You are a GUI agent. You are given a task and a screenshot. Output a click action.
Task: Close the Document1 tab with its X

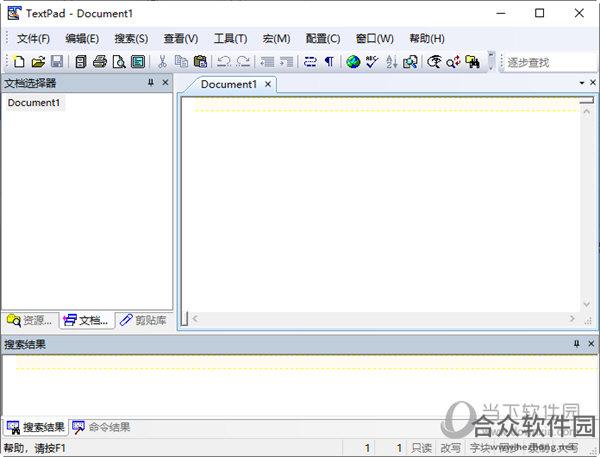coord(268,84)
